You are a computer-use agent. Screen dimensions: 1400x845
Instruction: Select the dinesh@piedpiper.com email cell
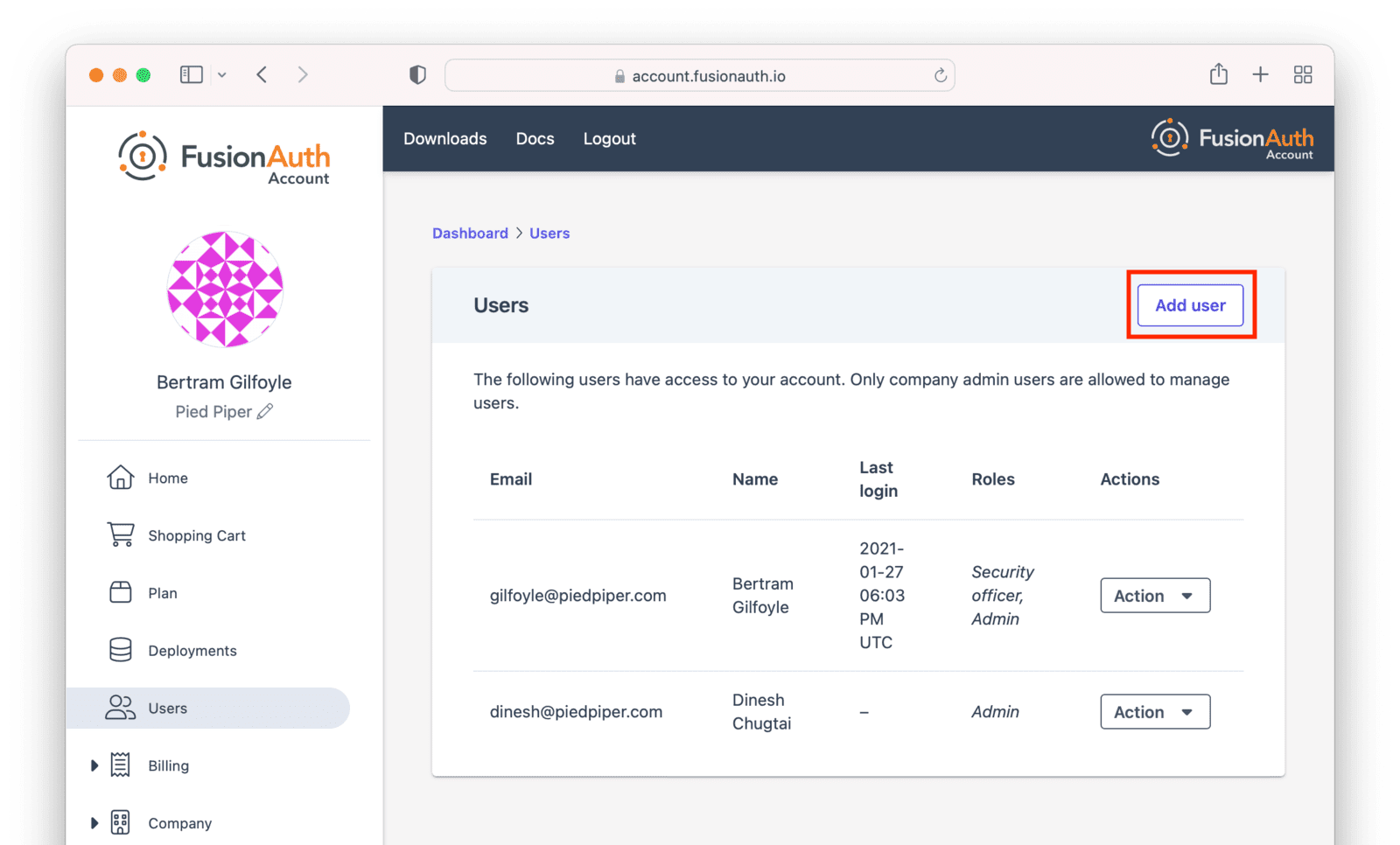(576, 712)
